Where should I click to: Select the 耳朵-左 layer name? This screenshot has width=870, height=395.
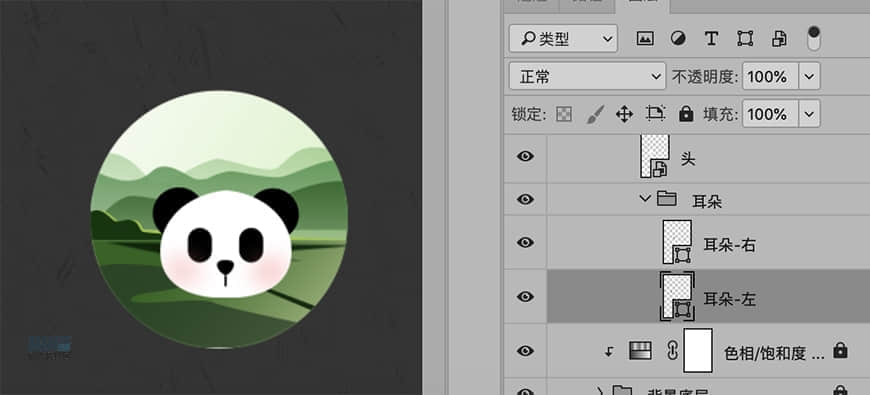tap(730, 299)
